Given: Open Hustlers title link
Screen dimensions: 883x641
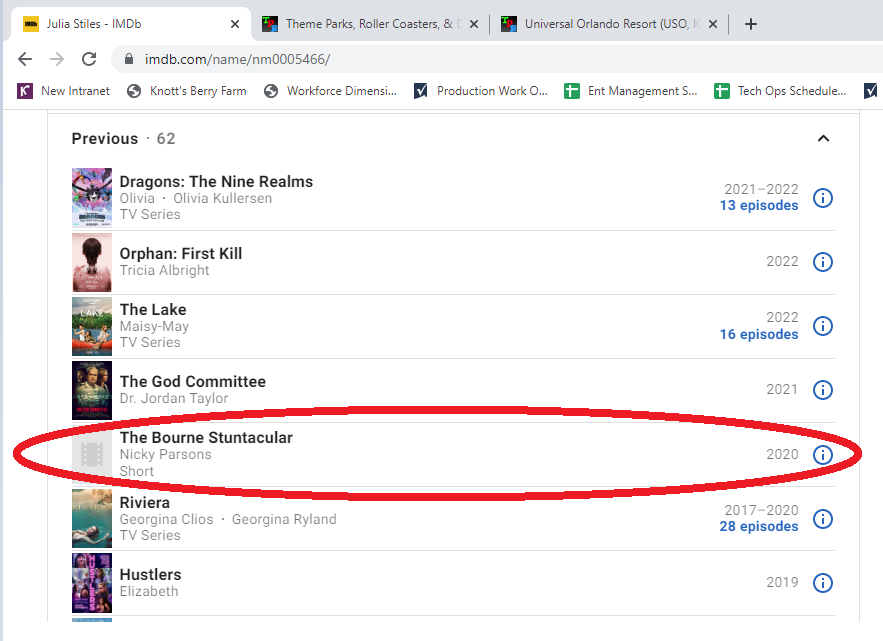Looking at the screenshot, I should [x=150, y=575].
